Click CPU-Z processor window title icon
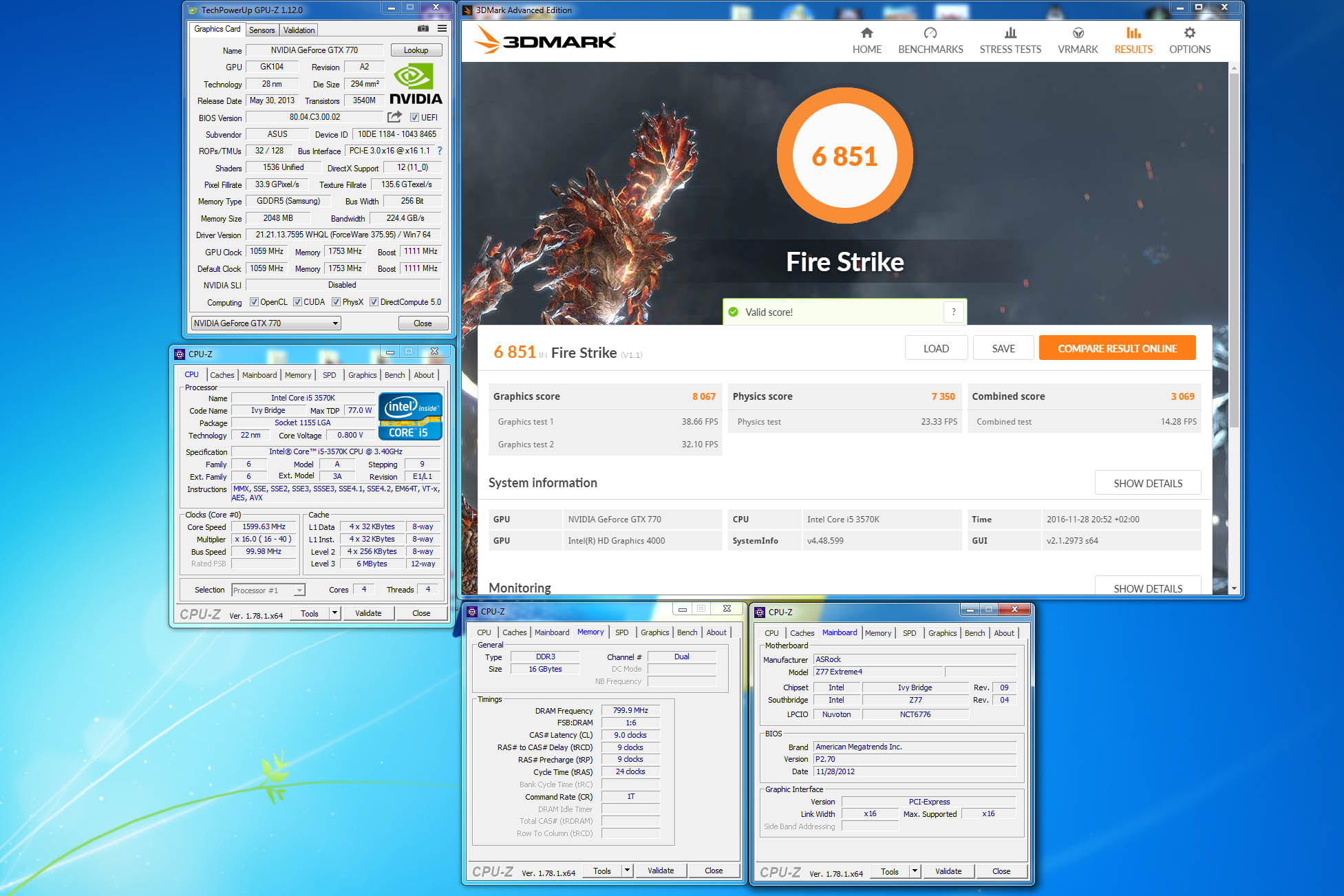The width and height of the screenshot is (1344, 896). (x=180, y=354)
